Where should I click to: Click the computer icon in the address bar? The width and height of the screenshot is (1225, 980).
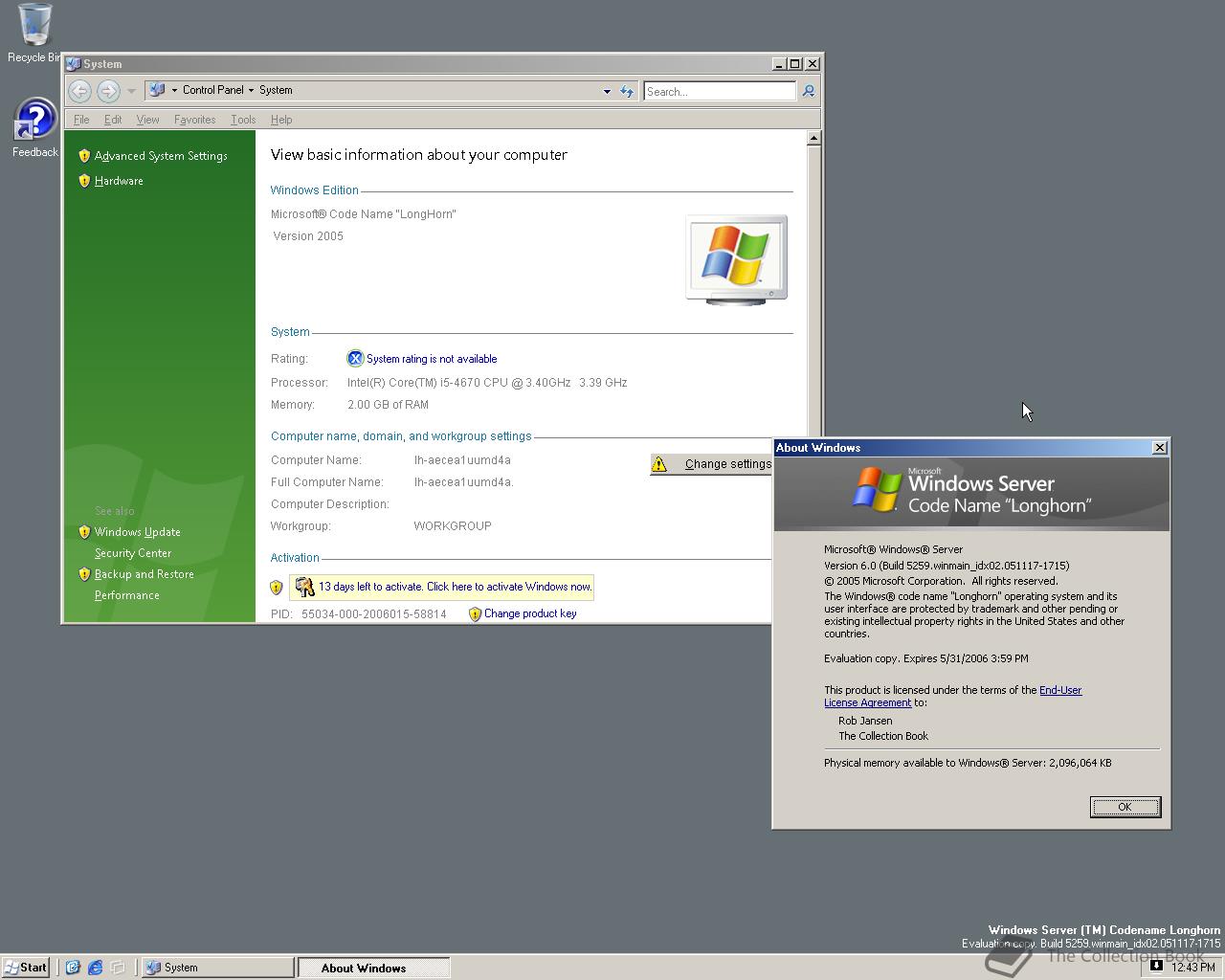(x=157, y=90)
